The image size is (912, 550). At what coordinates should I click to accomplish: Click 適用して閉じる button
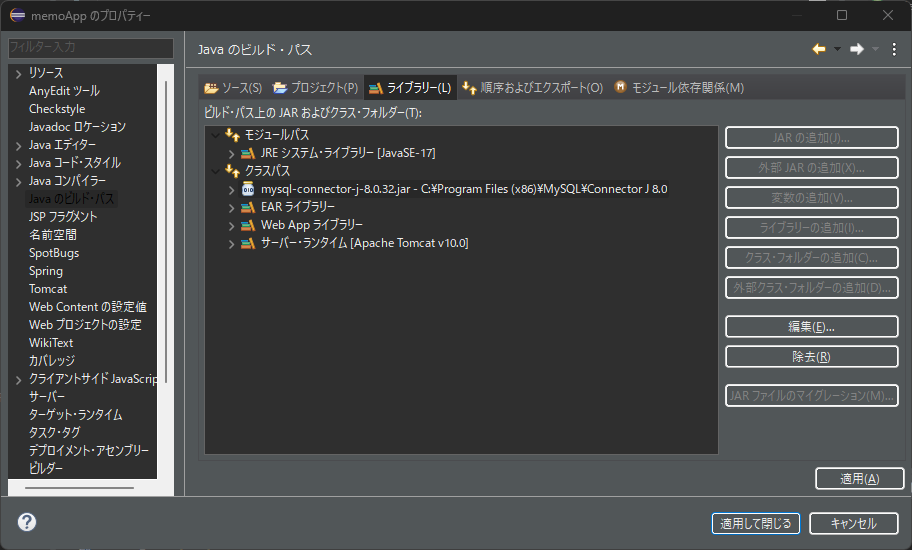coord(756,523)
